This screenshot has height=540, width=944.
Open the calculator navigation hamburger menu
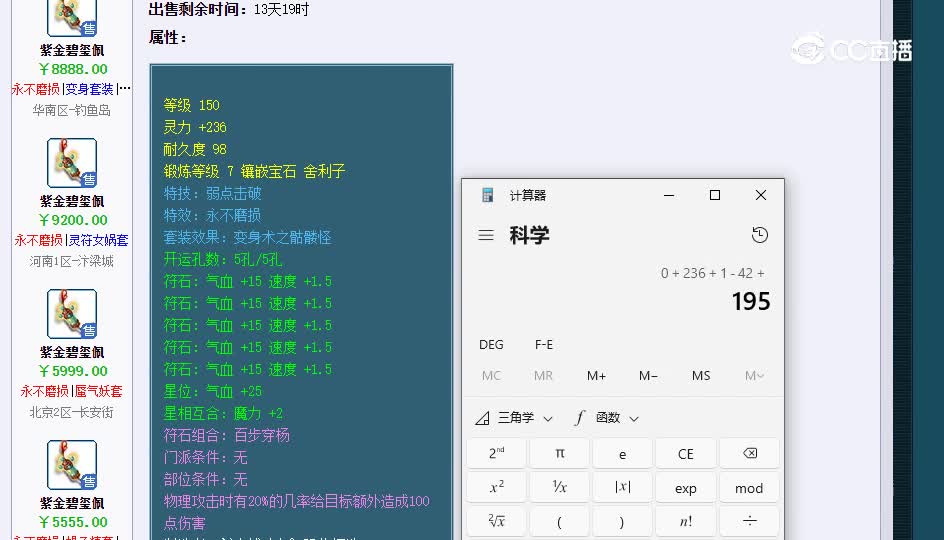coord(486,235)
